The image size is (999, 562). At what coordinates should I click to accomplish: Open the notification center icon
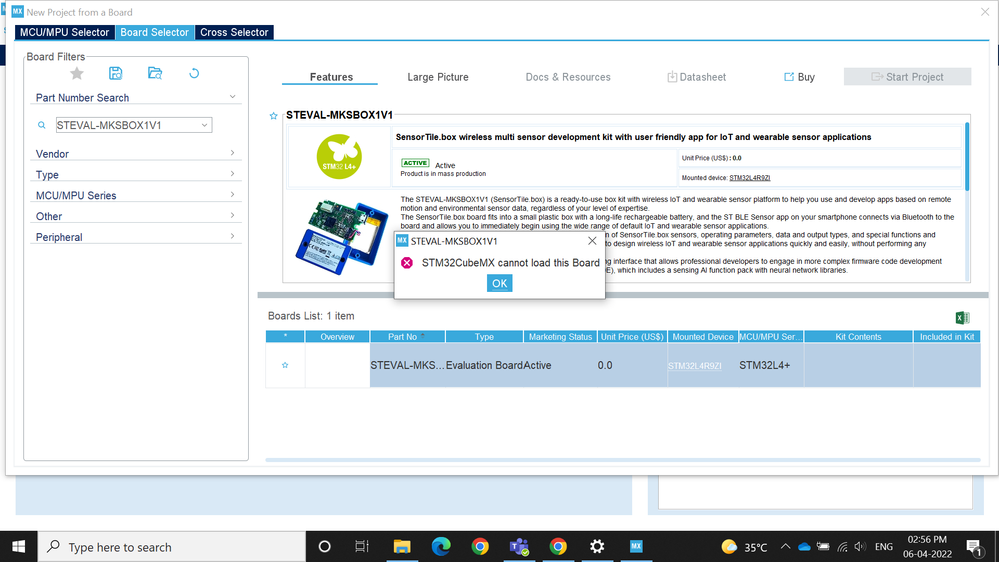point(974,547)
